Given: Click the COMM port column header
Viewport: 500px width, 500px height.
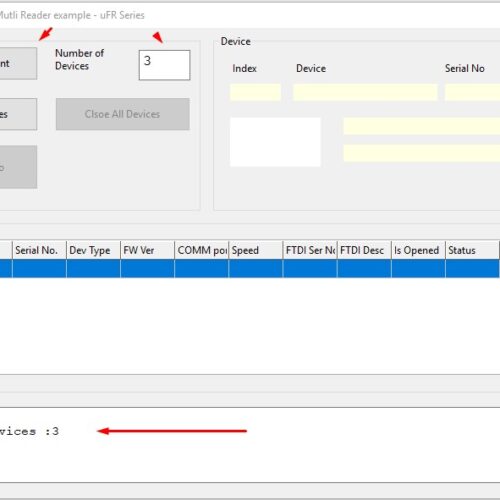Looking at the screenshot, I should [202, 250].
